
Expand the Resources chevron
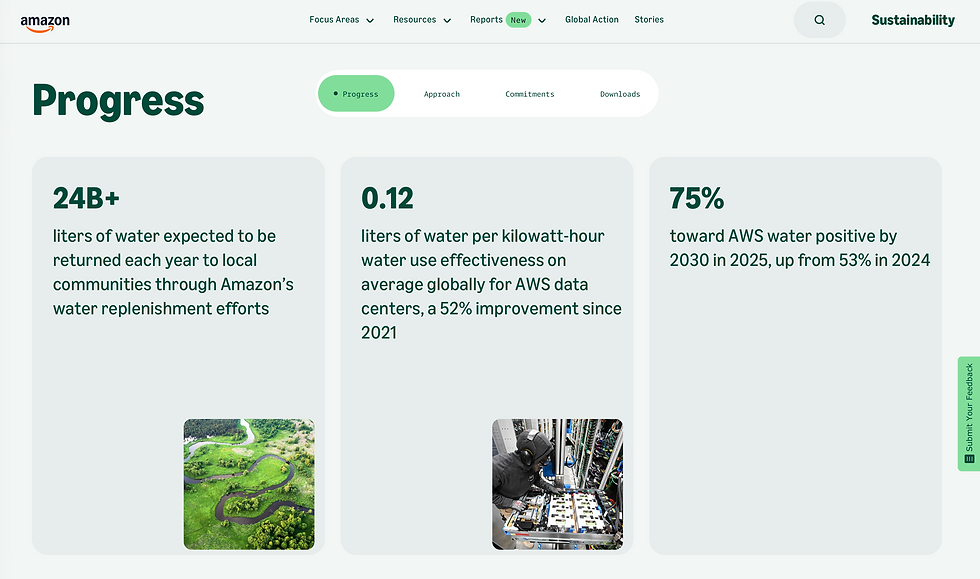click(447, 21)
